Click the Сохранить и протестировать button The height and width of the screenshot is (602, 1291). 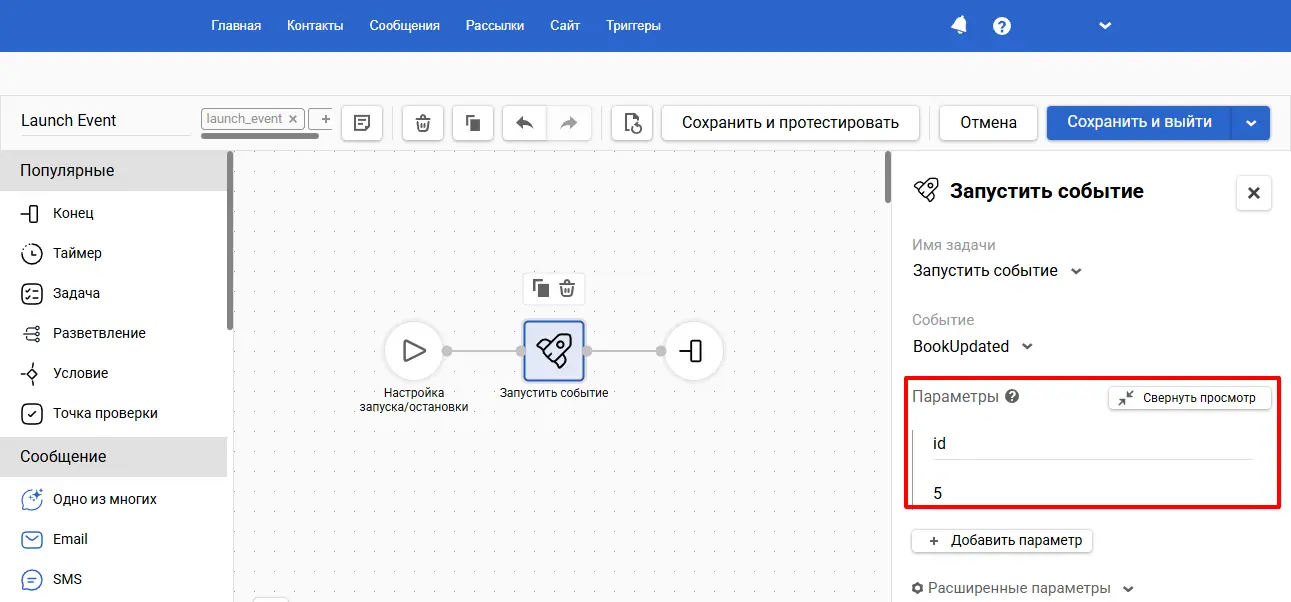790,123
